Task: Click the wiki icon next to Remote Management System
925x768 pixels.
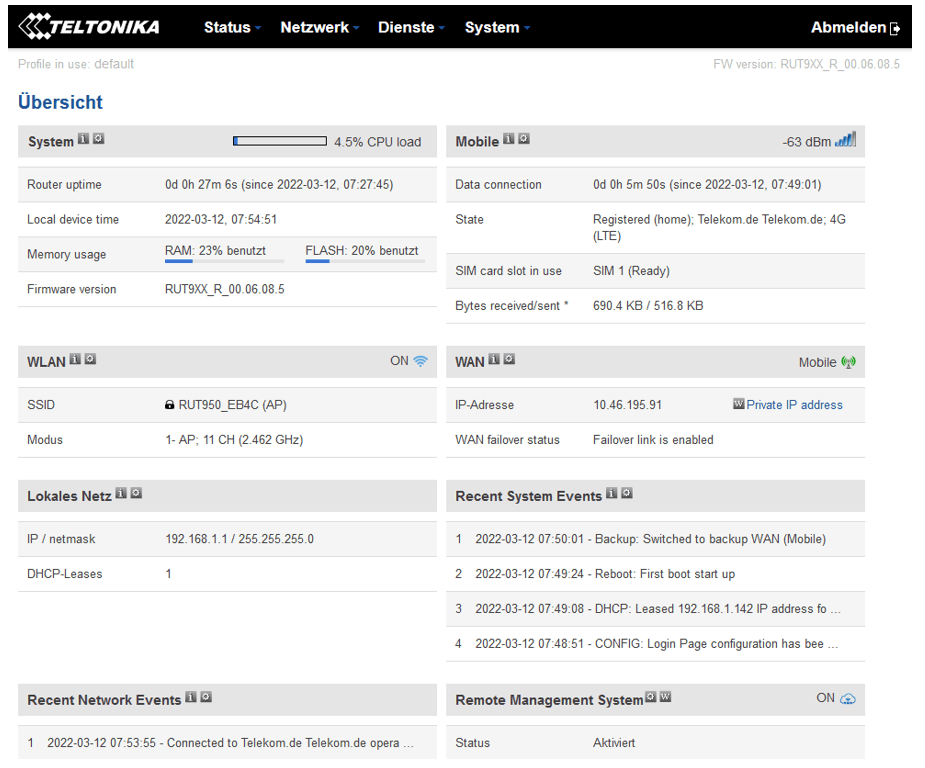Action: (x=665, y=698)
